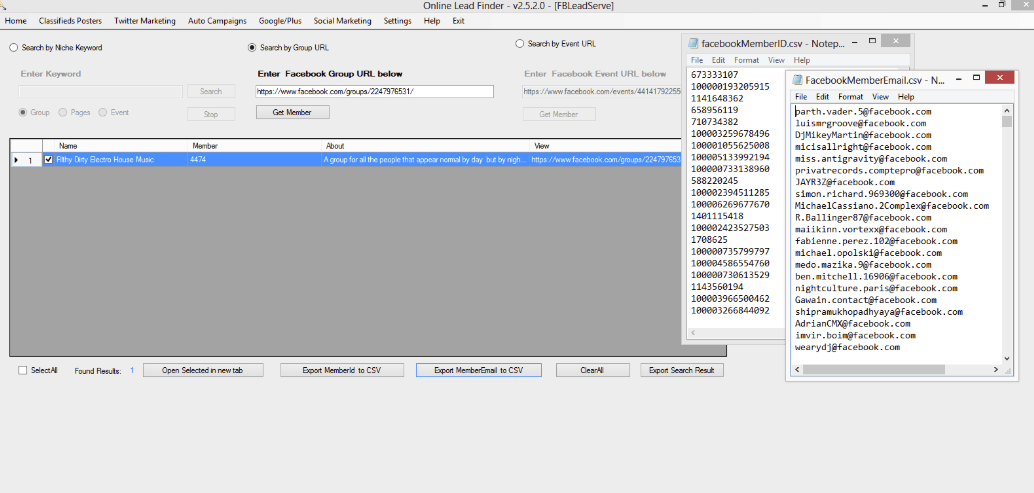Click the ClearAll button
The width and height of the screenshot is (1034, 493).
pyautogui.click(x=592, y=370)
